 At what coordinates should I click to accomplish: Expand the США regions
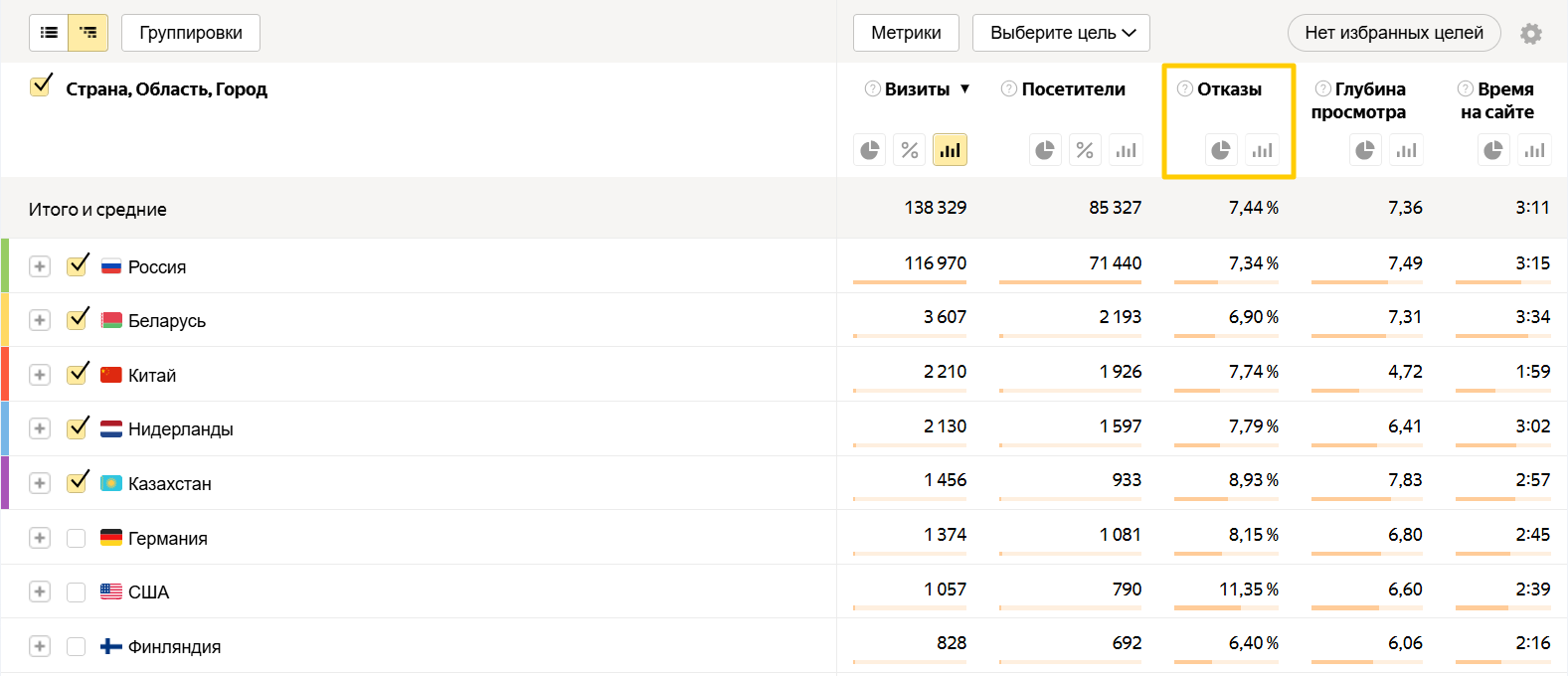coord(40,591)
